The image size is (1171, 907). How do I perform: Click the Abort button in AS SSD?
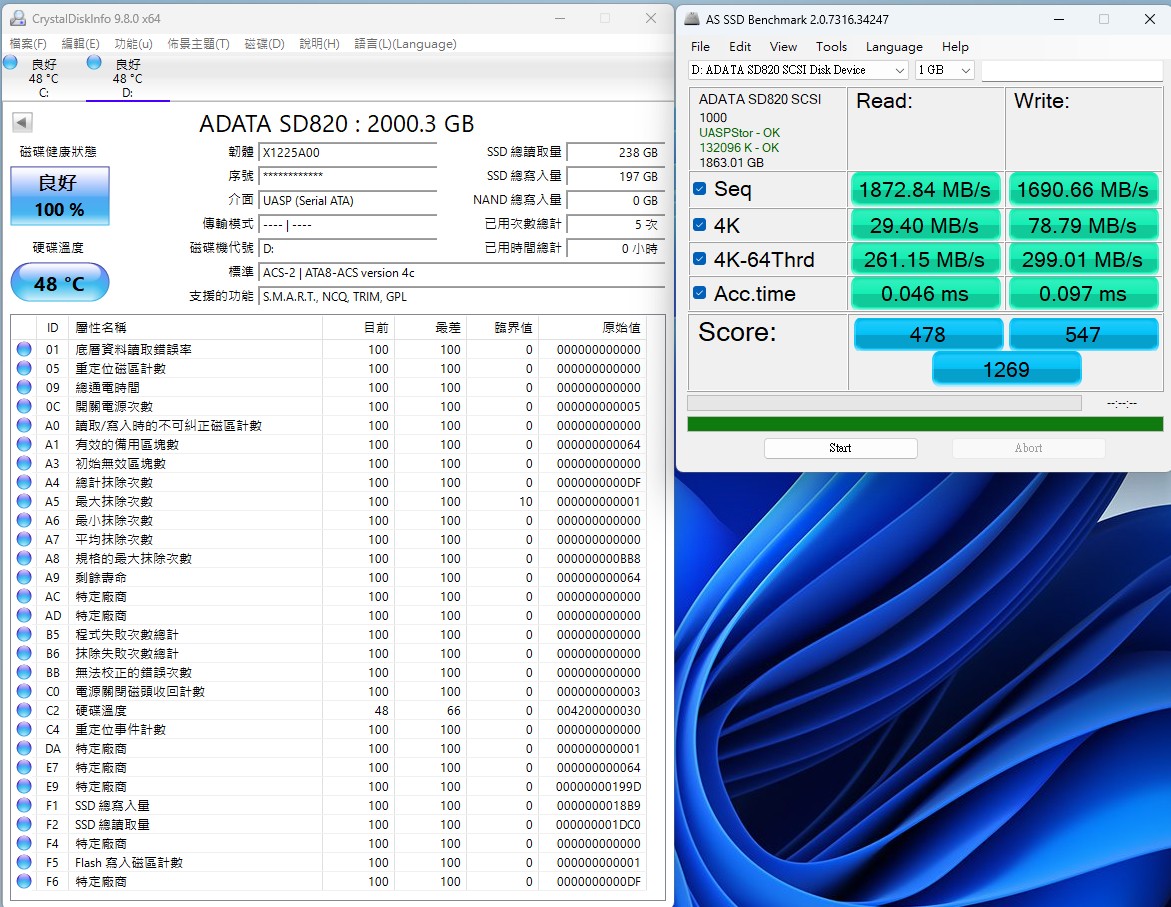point(1028,448)
